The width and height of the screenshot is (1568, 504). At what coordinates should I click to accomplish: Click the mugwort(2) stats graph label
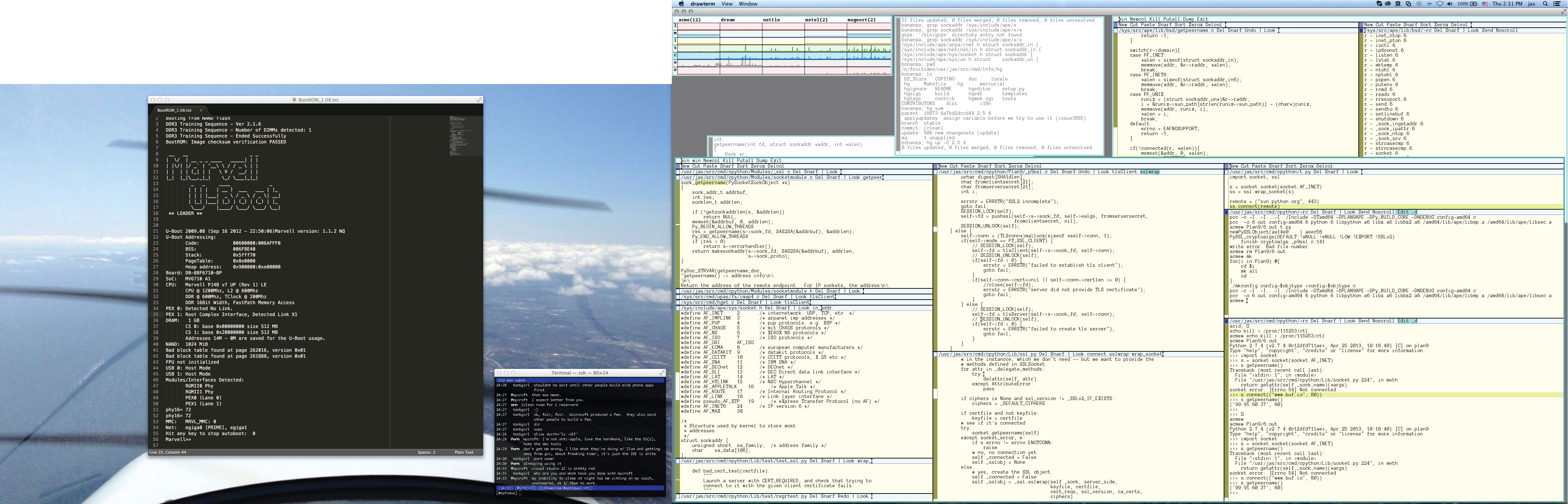[861, 20]
